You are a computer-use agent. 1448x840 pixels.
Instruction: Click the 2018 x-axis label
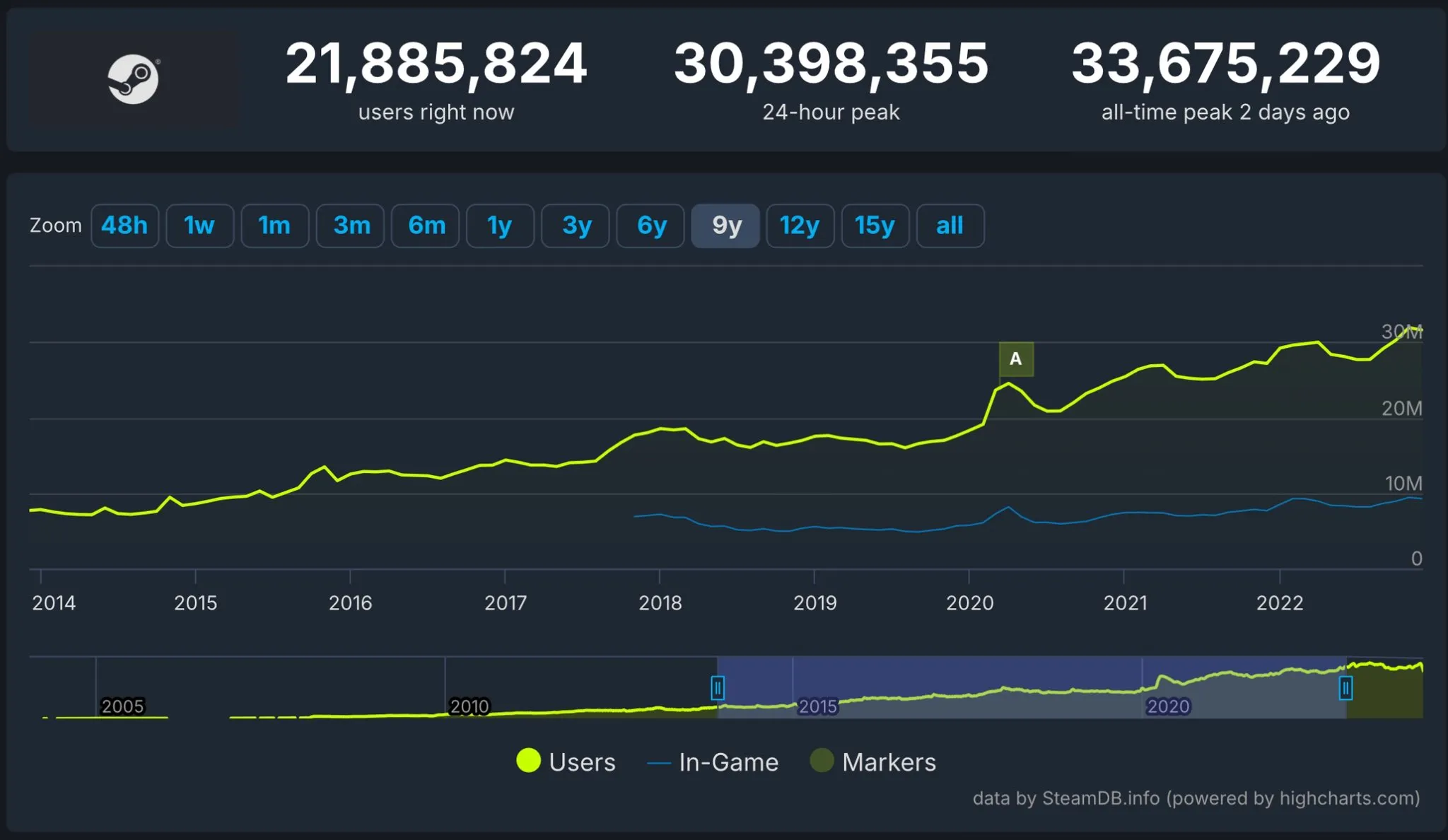[660, 603]
